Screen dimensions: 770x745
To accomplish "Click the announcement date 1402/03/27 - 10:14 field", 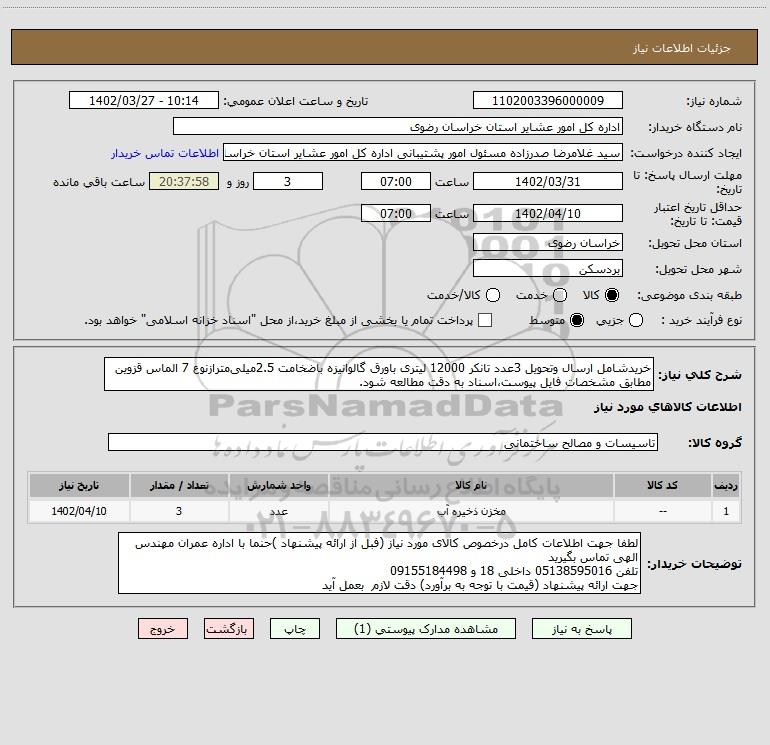I will click(144, 100).
